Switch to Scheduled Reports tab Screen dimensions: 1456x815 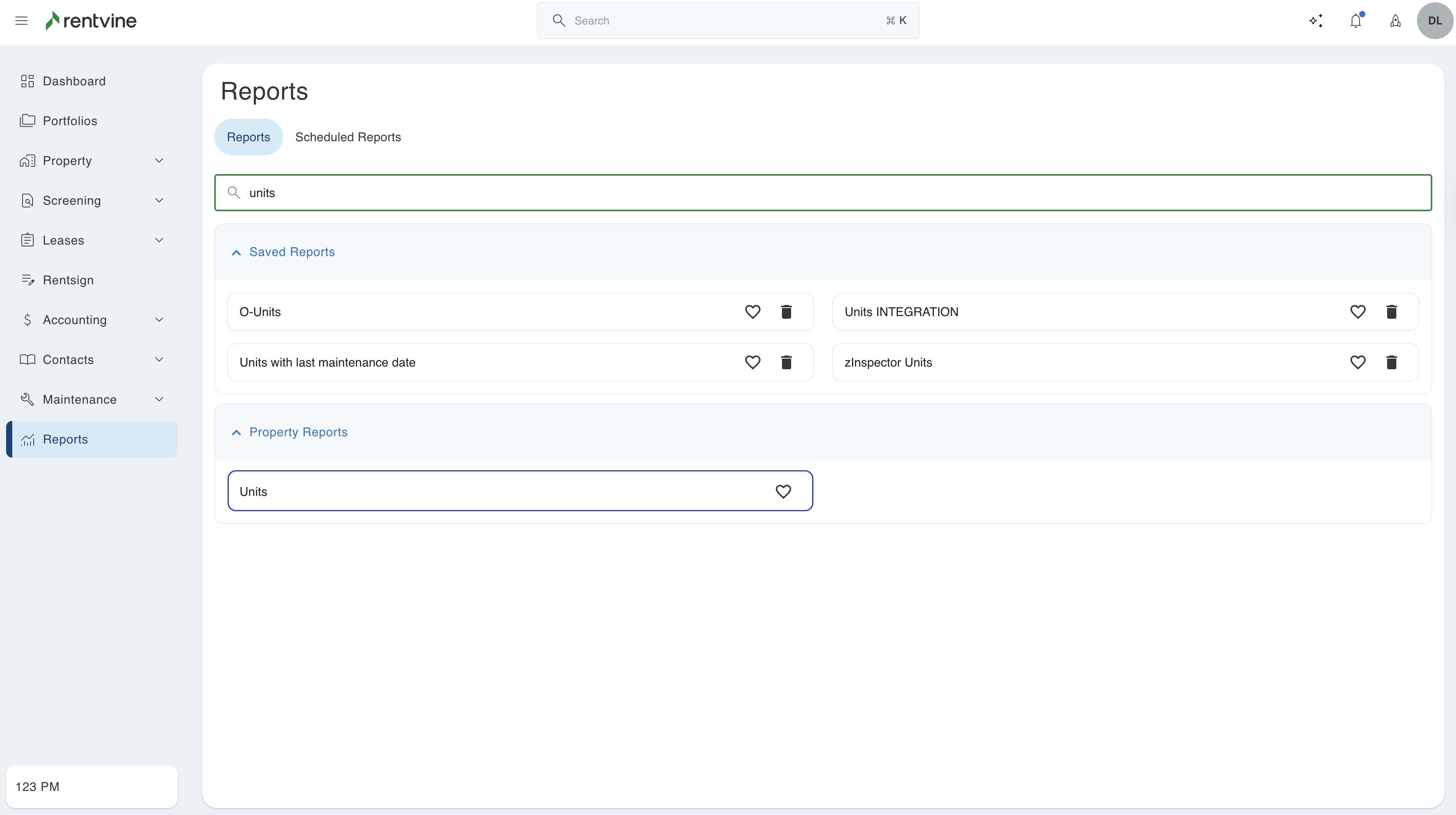click(x=348, y=137)
